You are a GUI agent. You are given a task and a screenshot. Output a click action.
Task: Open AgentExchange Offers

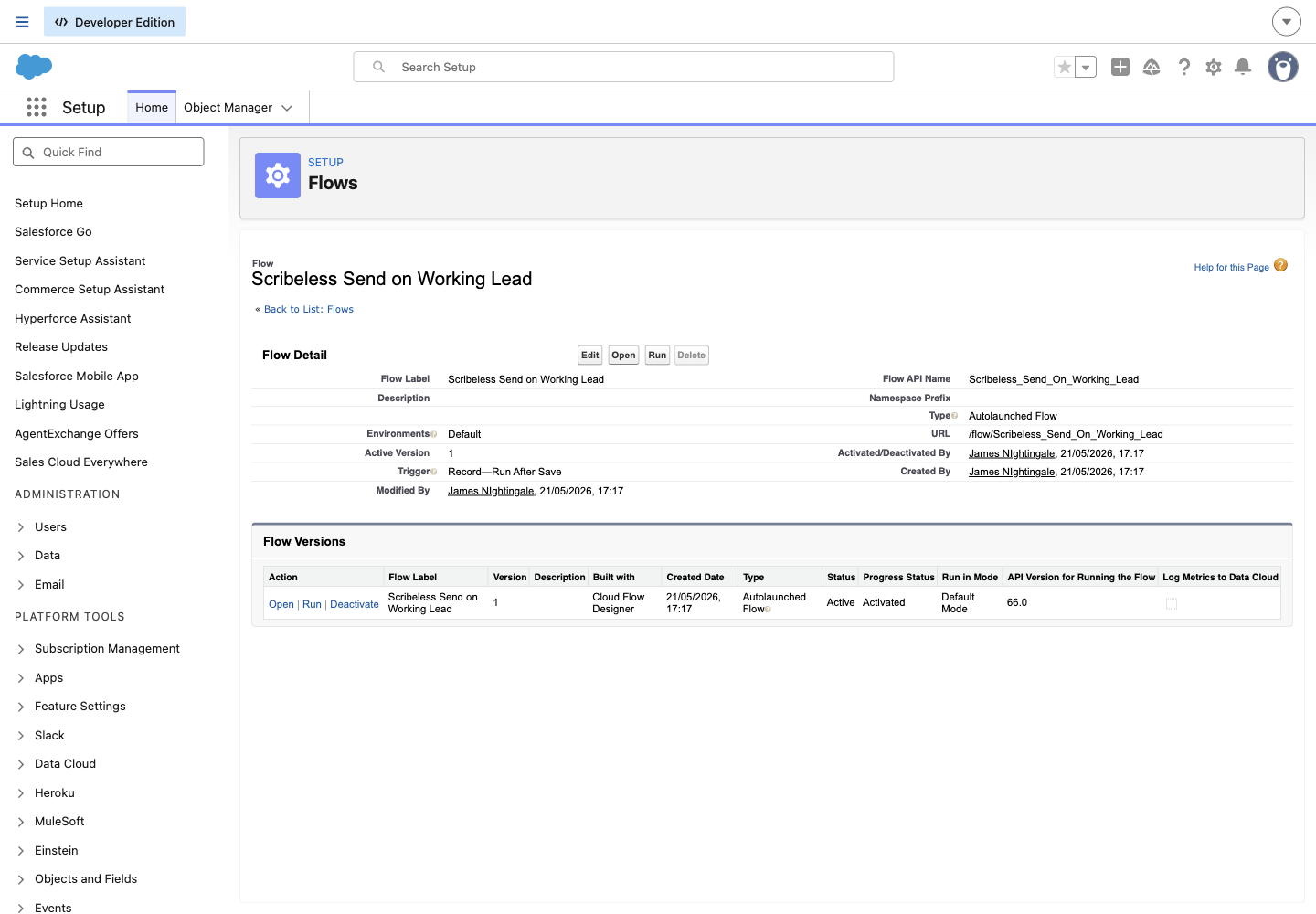(x=77, y=433)
